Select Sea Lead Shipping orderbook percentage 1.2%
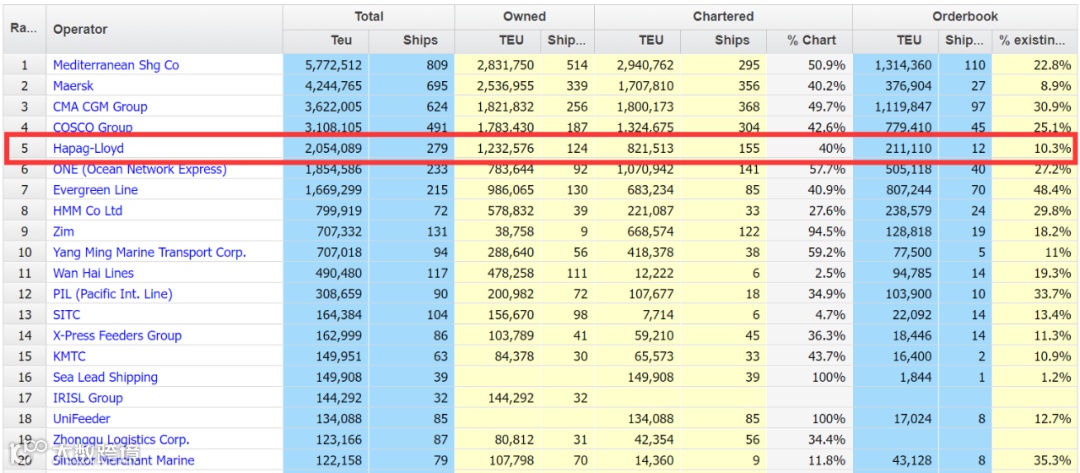Image resolution: width=1080 pixels, height=473 pixels. click(1057, 377)
